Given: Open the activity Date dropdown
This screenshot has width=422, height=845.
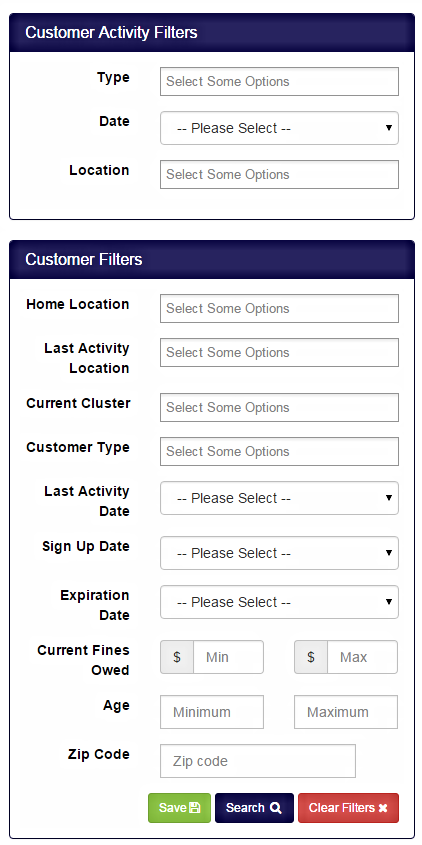Looking at the screenshot, I should coord(279,128).
